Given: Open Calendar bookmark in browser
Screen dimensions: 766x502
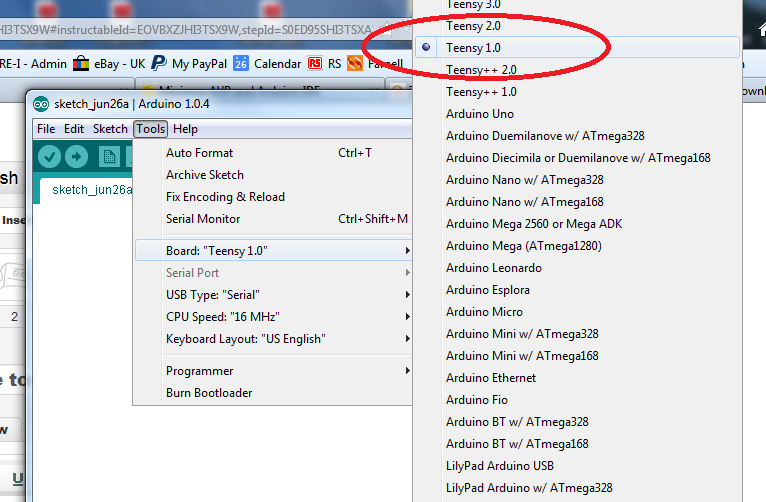Looking at the screenshot, I should tap(267, 63).
